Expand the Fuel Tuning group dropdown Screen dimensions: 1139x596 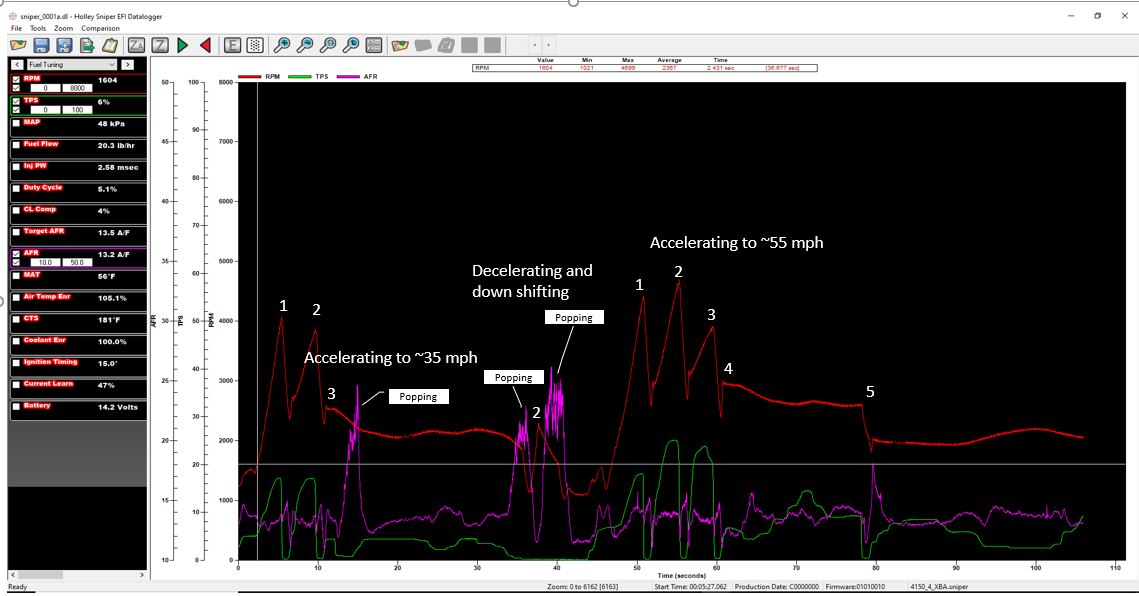point(71,65)
